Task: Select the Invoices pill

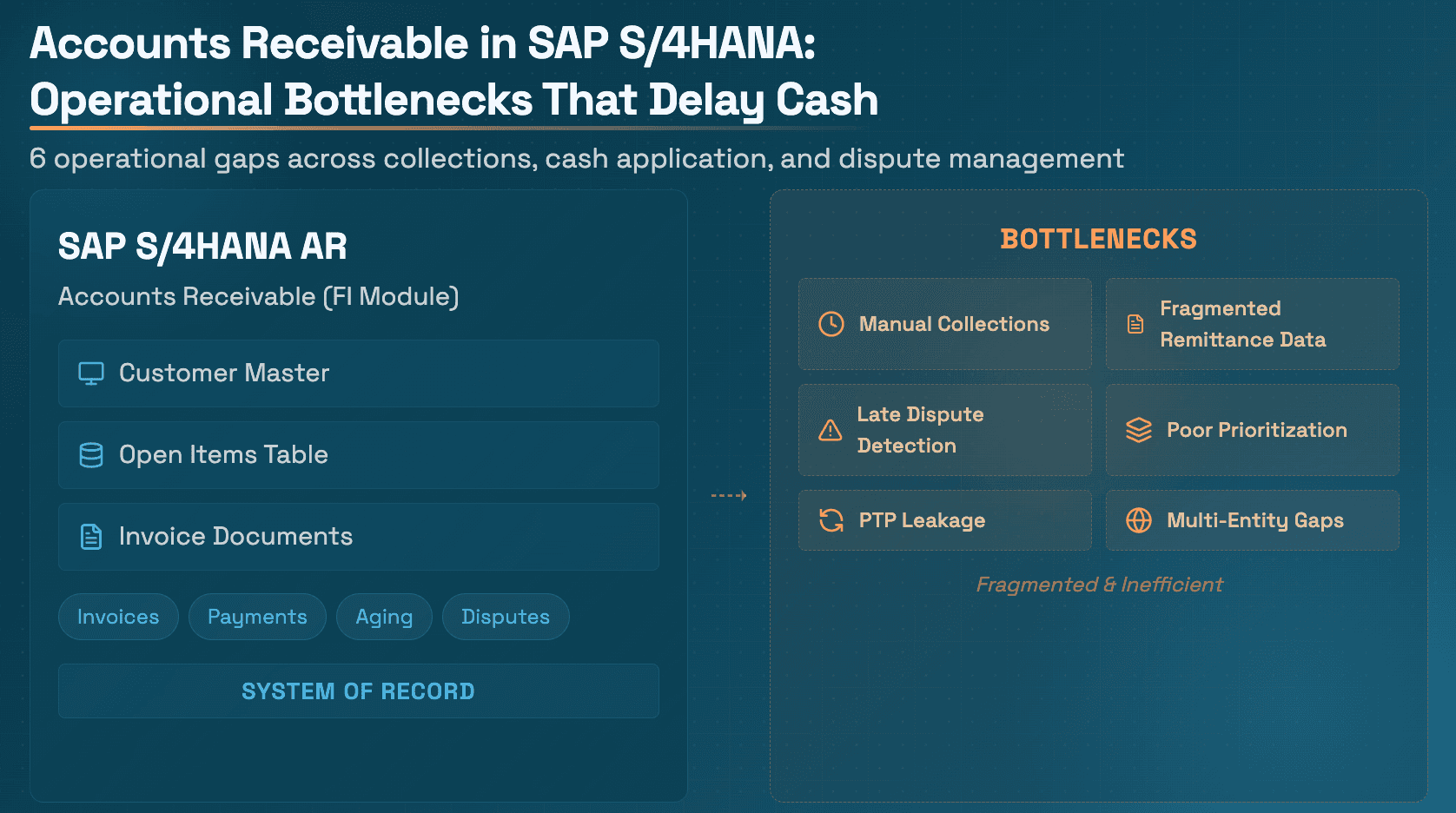Action: point(118,617)
